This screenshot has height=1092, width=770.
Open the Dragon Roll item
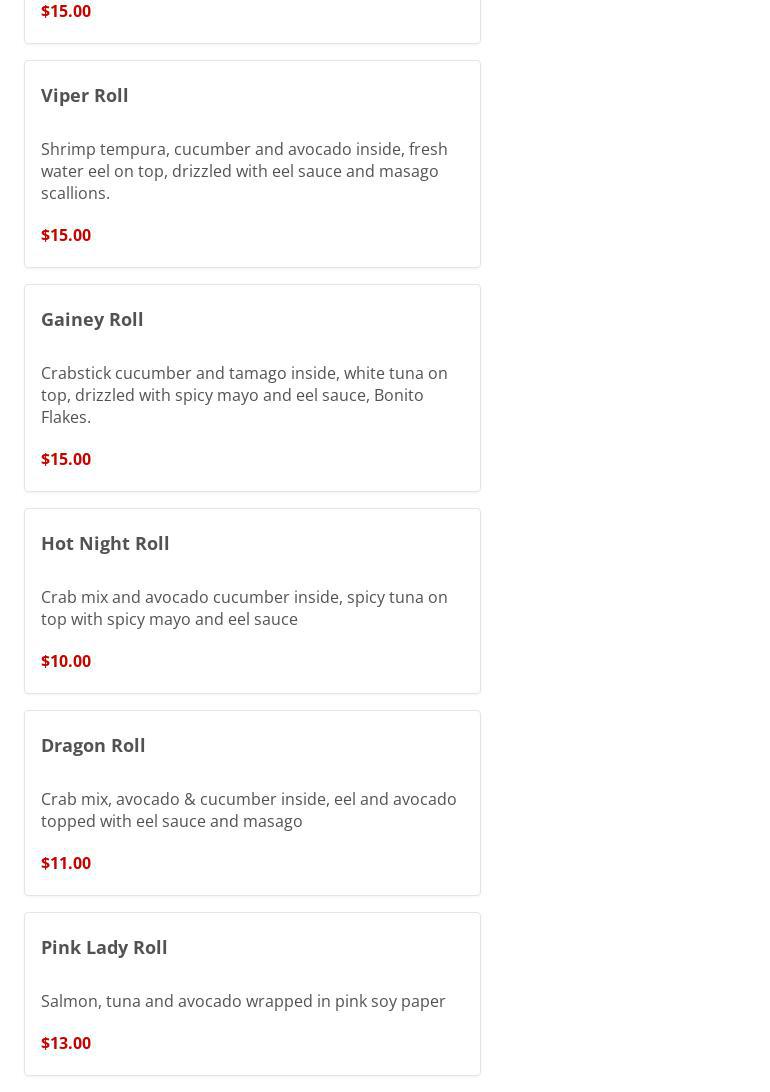[93, 745]
